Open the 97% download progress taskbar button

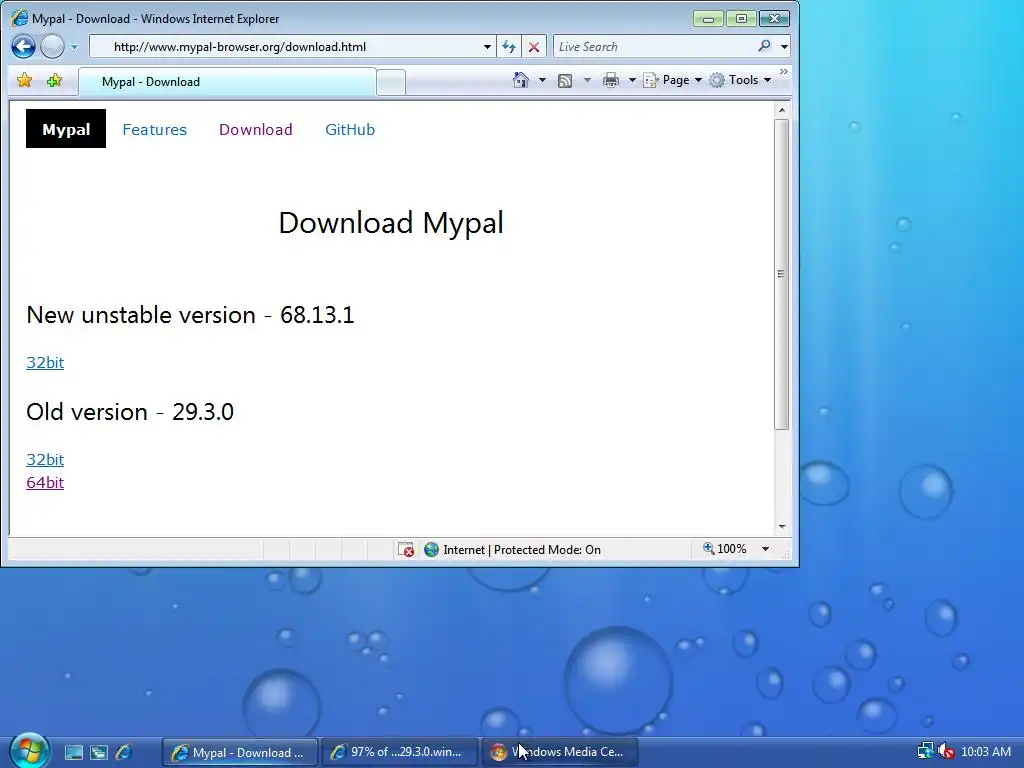pyautogui.click(x=400, y=752)
